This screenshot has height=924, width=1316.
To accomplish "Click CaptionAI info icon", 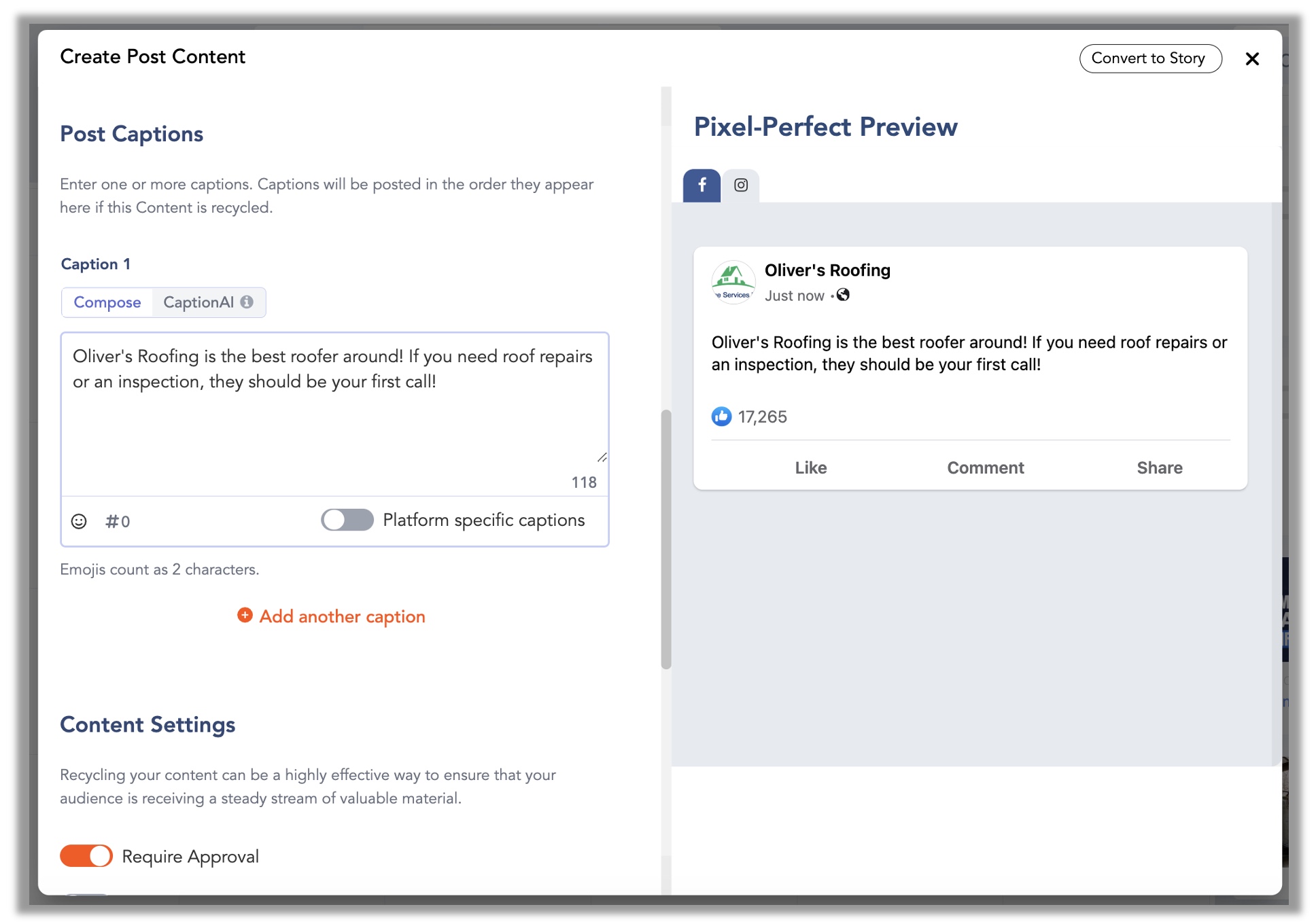I will tap(247, 302).
